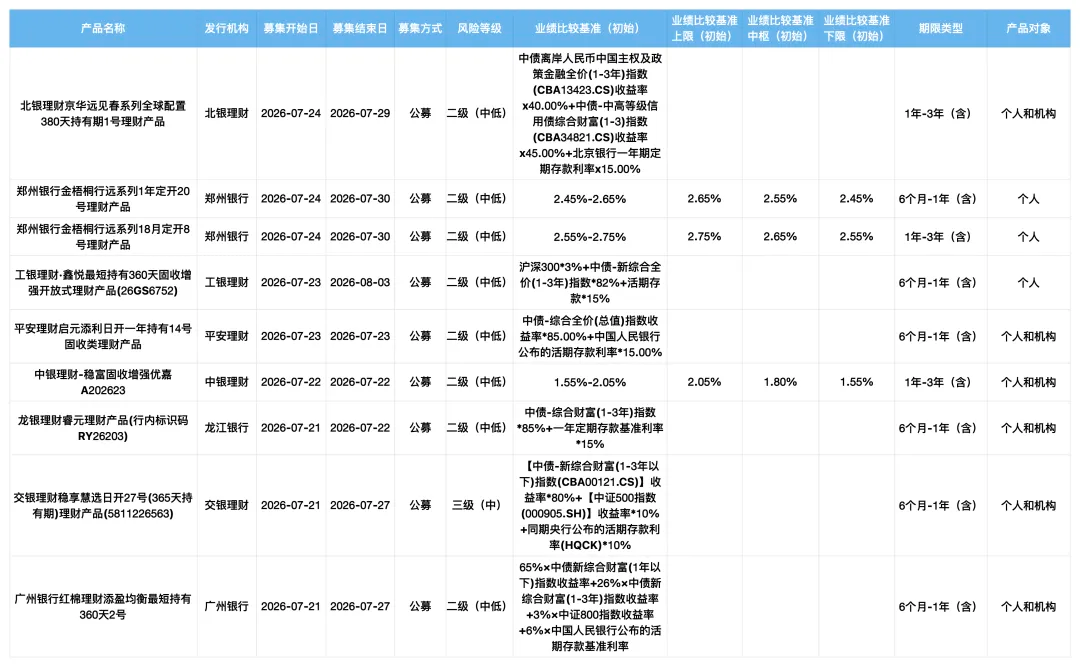Image resolution: width=1080 pixels, height=667 pixels.
Task: Click issuer cell 平安理财
Action: (227, 336)
